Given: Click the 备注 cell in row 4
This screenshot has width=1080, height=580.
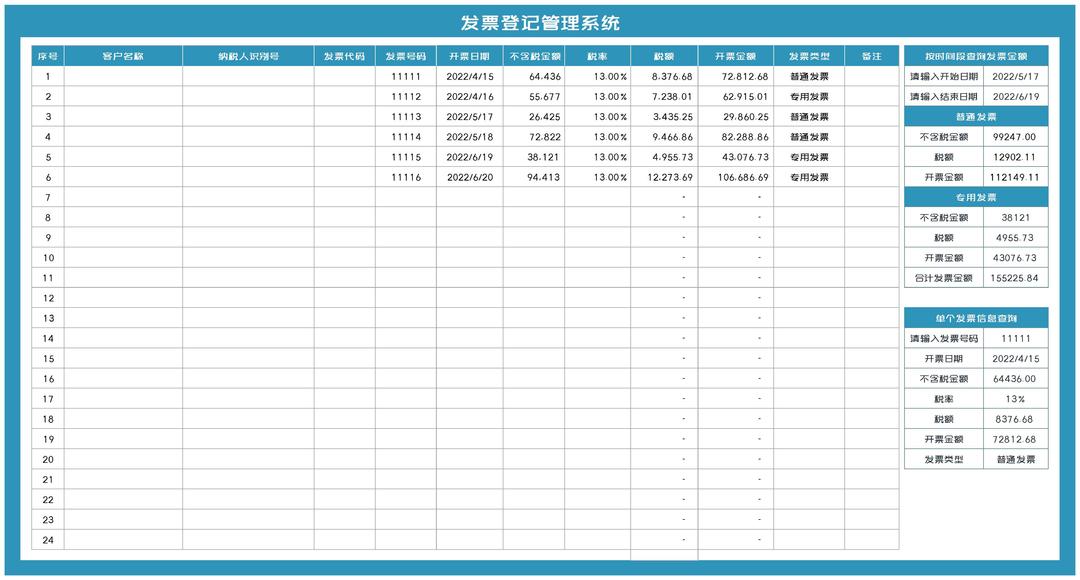Looking at the screenshot, I should coord(871,136).
